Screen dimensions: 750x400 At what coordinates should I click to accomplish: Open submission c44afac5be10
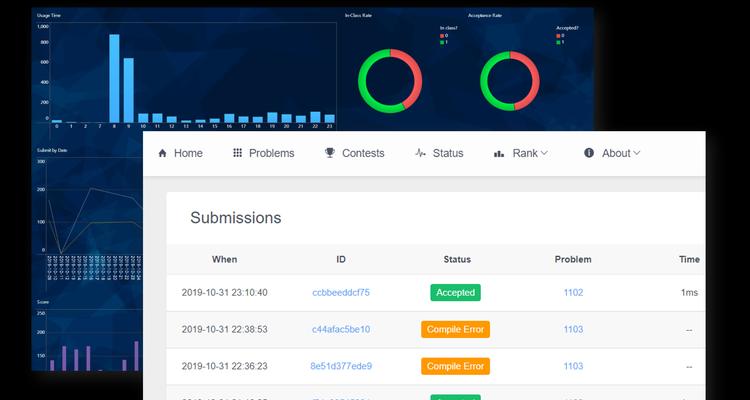(x=341, y=329)
